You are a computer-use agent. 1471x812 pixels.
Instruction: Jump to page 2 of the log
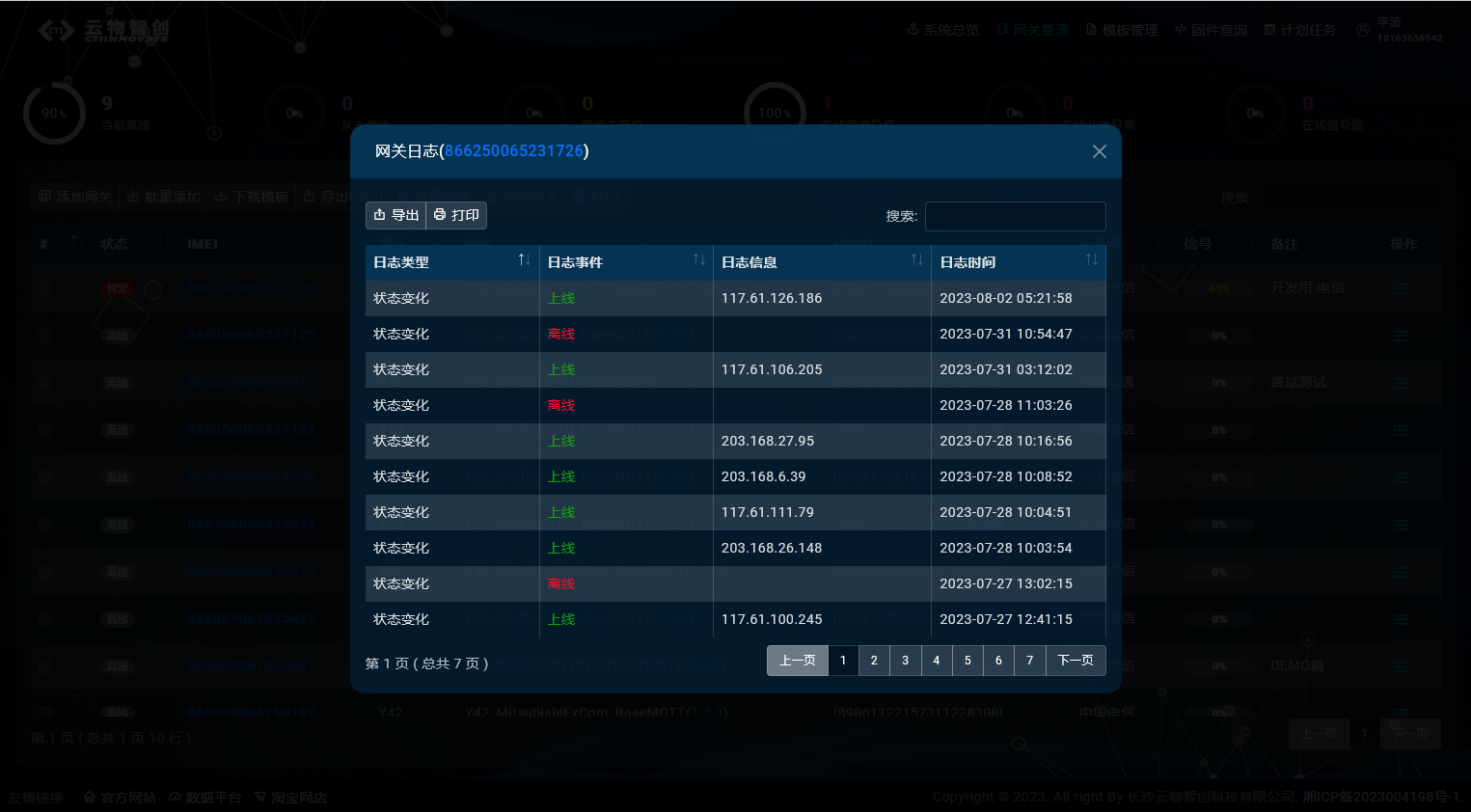point(874,661)
